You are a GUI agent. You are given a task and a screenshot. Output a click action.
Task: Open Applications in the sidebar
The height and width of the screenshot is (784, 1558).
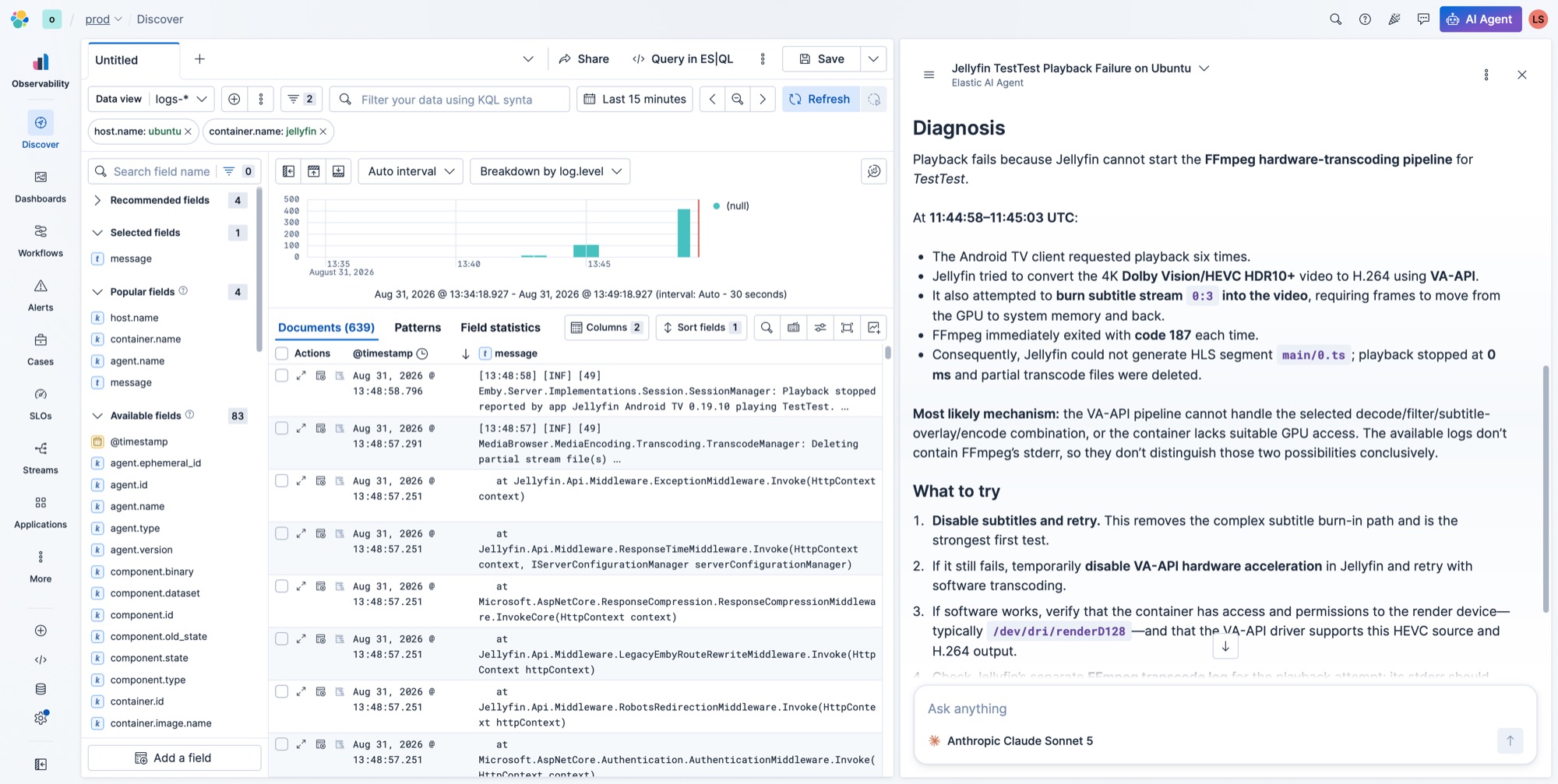click(41, 513)
